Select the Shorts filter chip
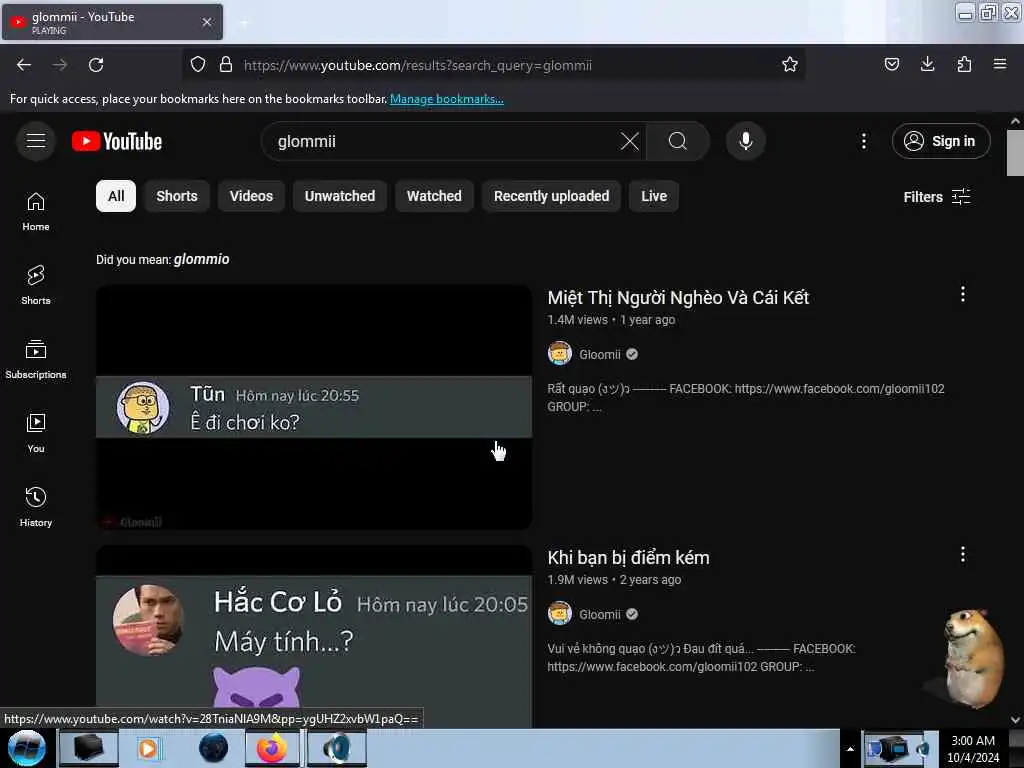Image resolution: width=1024 pixels, height=768 pixels. [176, 196]
